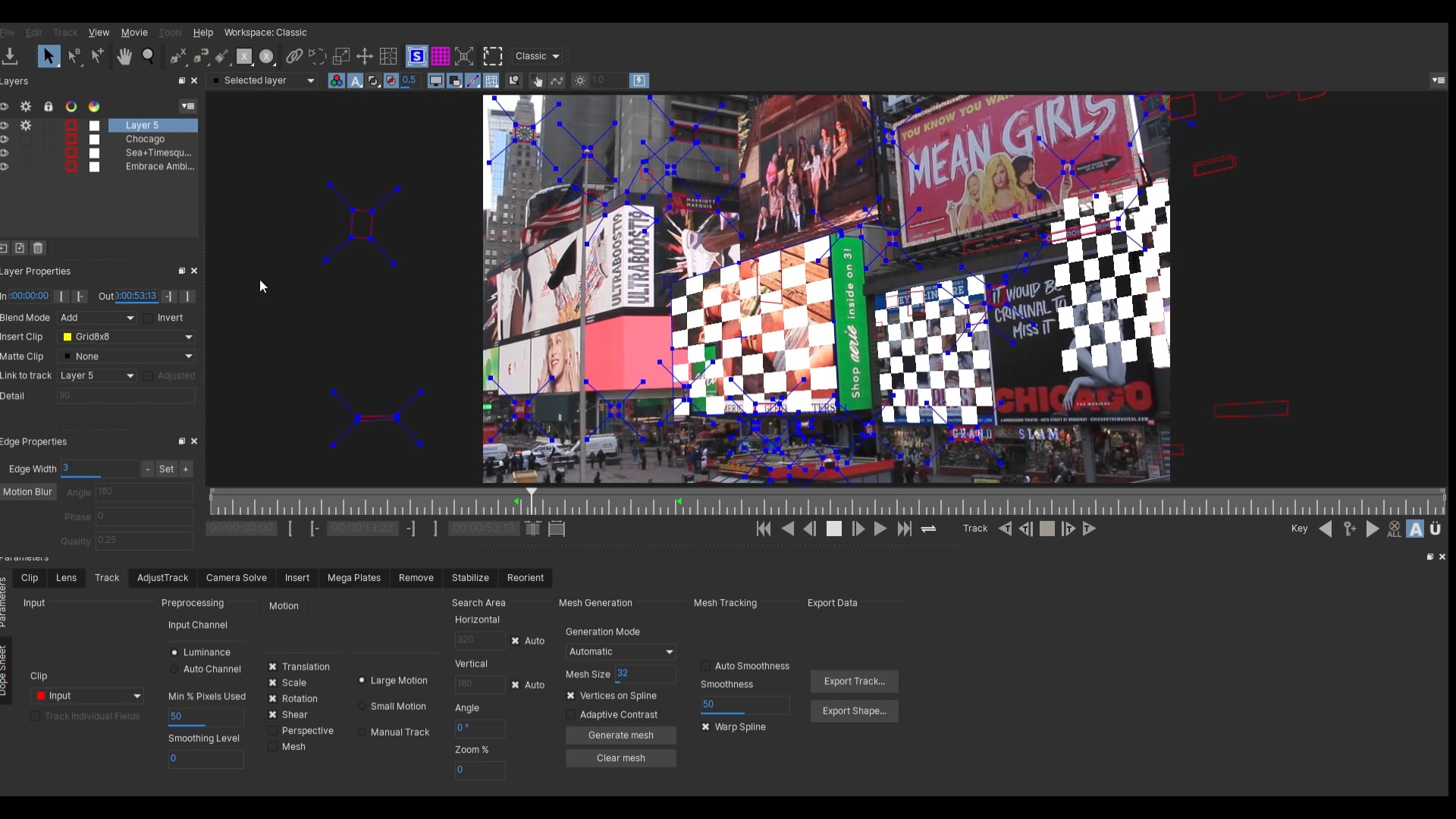Screen dimensions: 1456x819
Task: Uncheck the Shear motion checkbox
Action: tap(272, 714)
